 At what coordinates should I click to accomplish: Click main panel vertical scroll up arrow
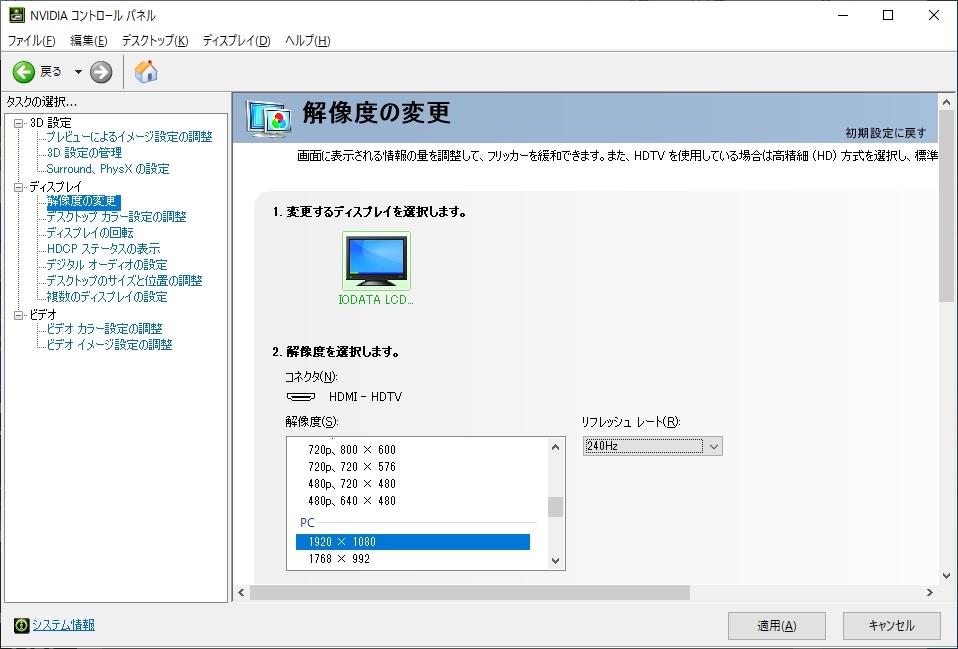[x=946, y=103]
